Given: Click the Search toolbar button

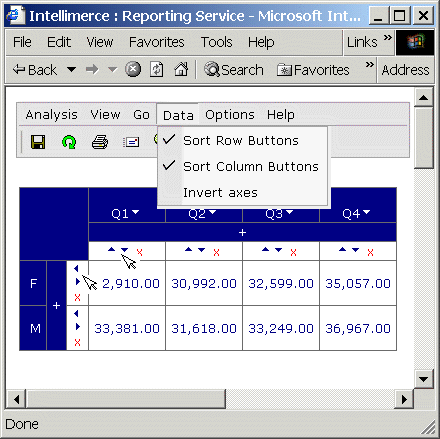Looking at the screenshot, I should (x=234, y=70).
